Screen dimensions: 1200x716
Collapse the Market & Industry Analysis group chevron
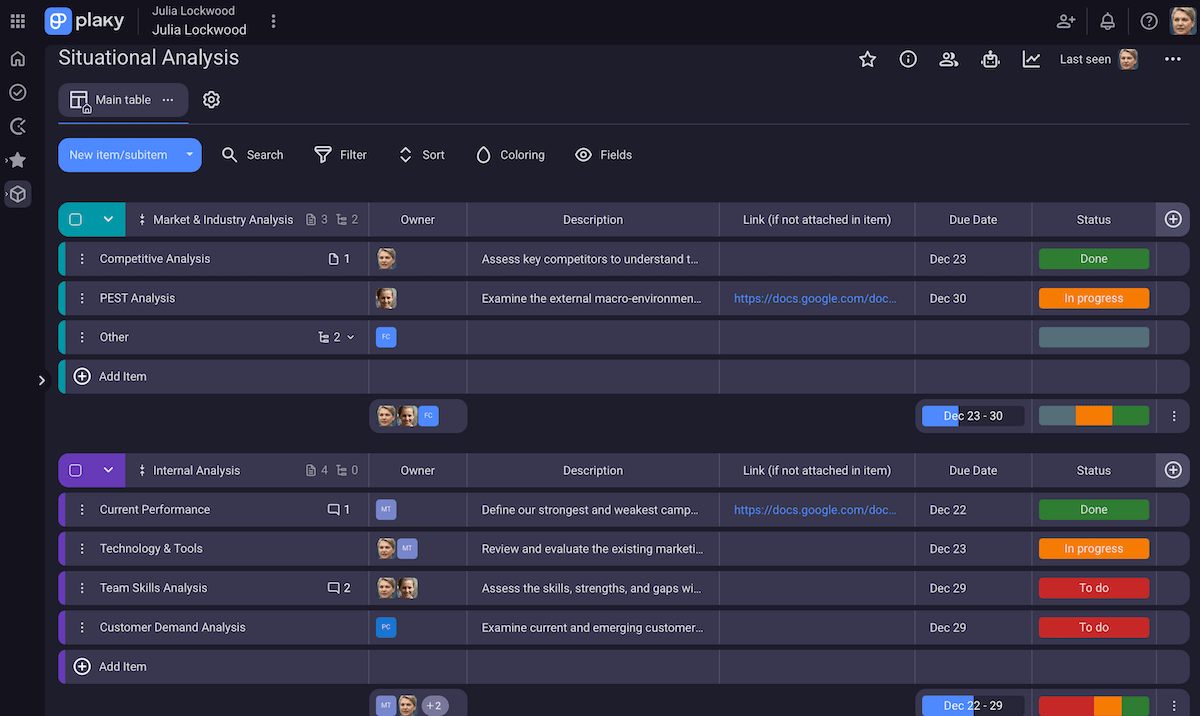click(110, 219)
